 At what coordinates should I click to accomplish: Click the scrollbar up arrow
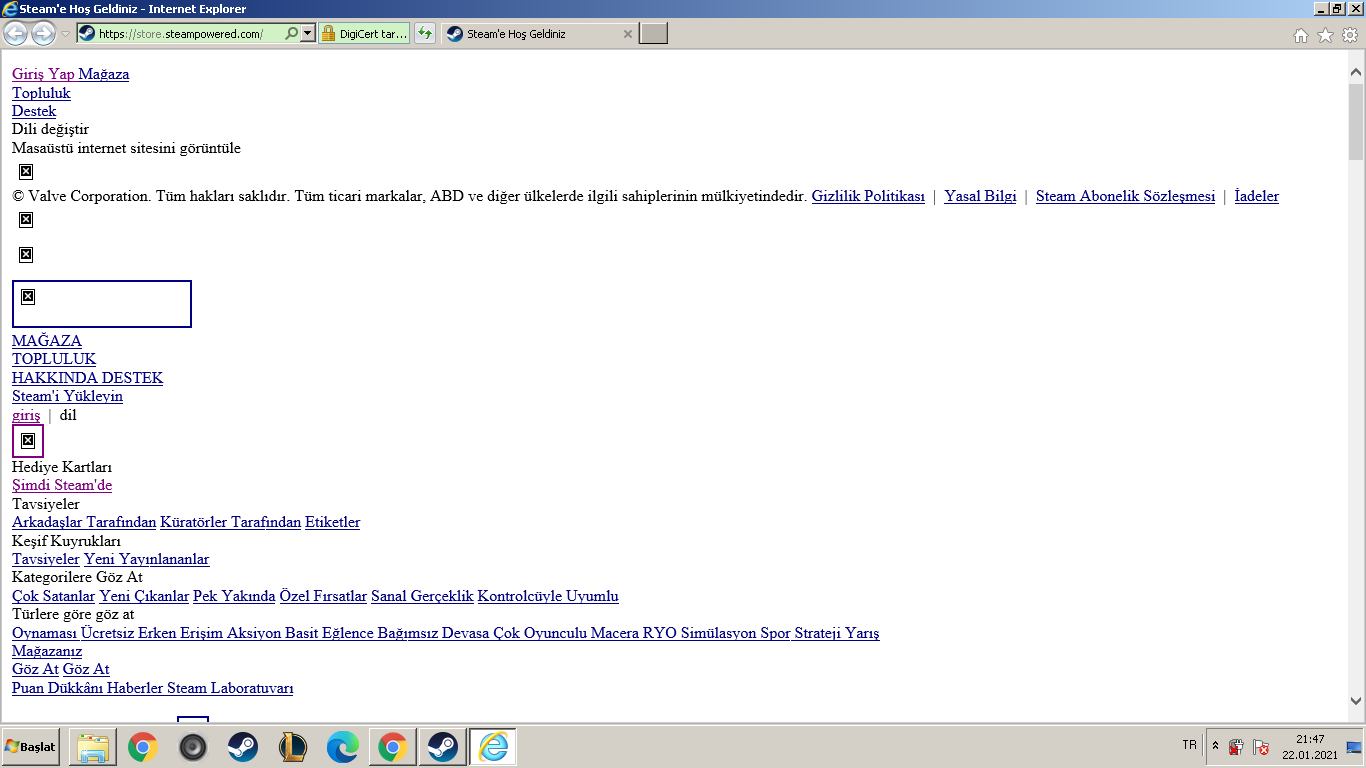tap(1356, 72)
